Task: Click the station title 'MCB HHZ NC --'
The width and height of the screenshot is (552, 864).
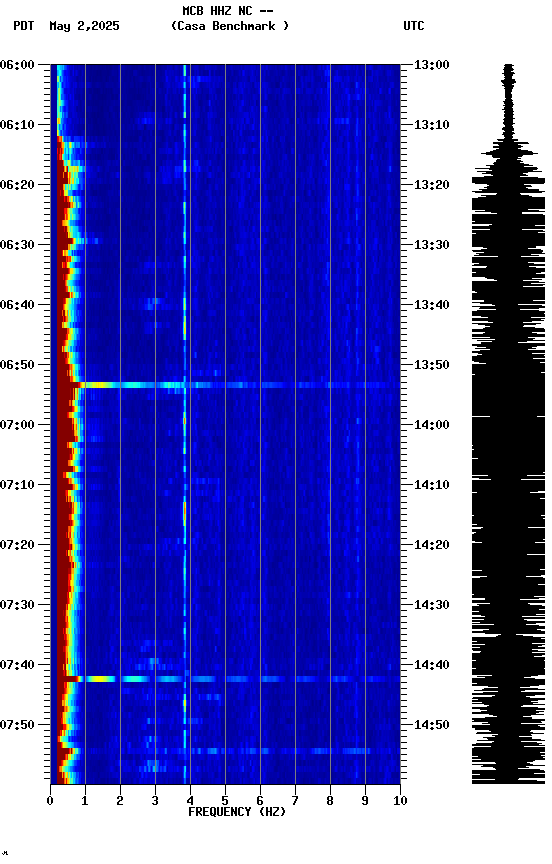Action: point(228,11)
